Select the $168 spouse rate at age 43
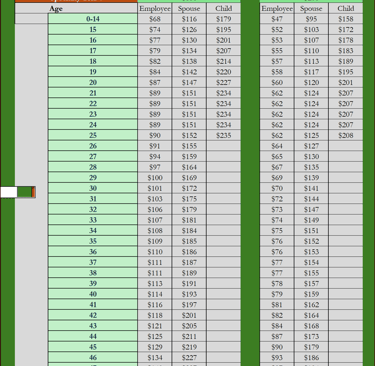The height and width of the screenshot is (366, 375). click(311, 326)
